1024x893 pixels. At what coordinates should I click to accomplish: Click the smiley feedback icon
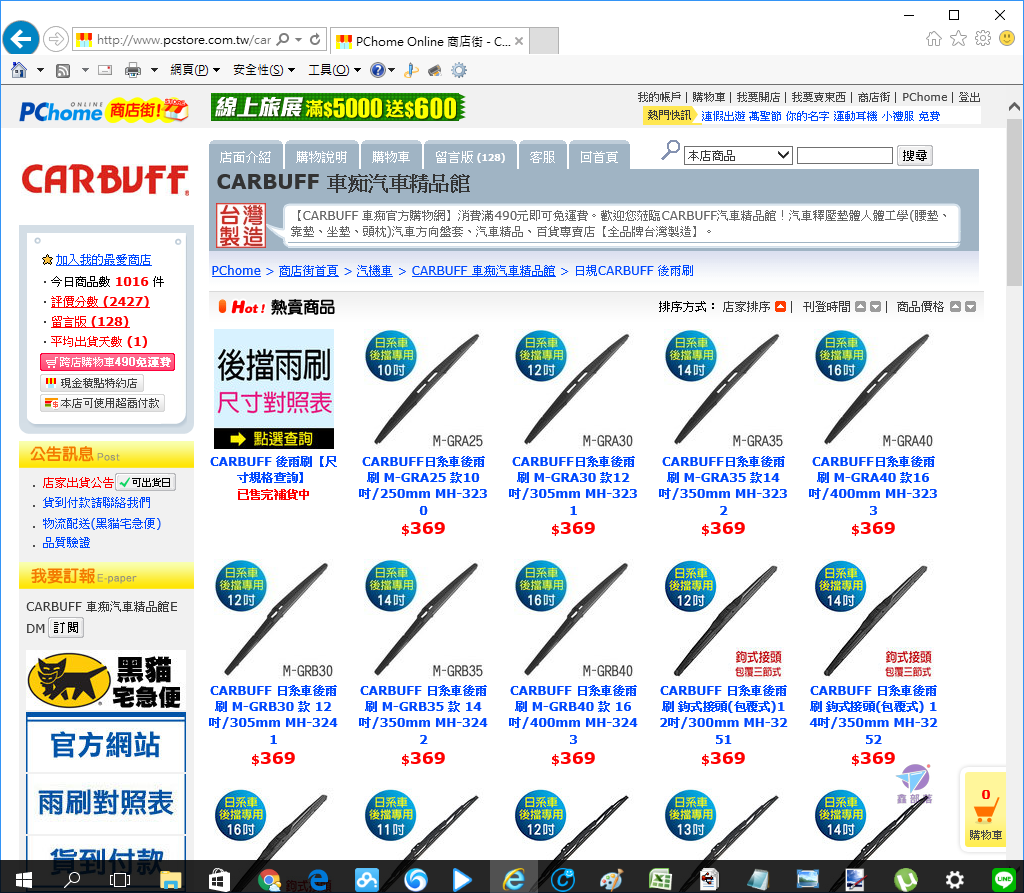1007,39
